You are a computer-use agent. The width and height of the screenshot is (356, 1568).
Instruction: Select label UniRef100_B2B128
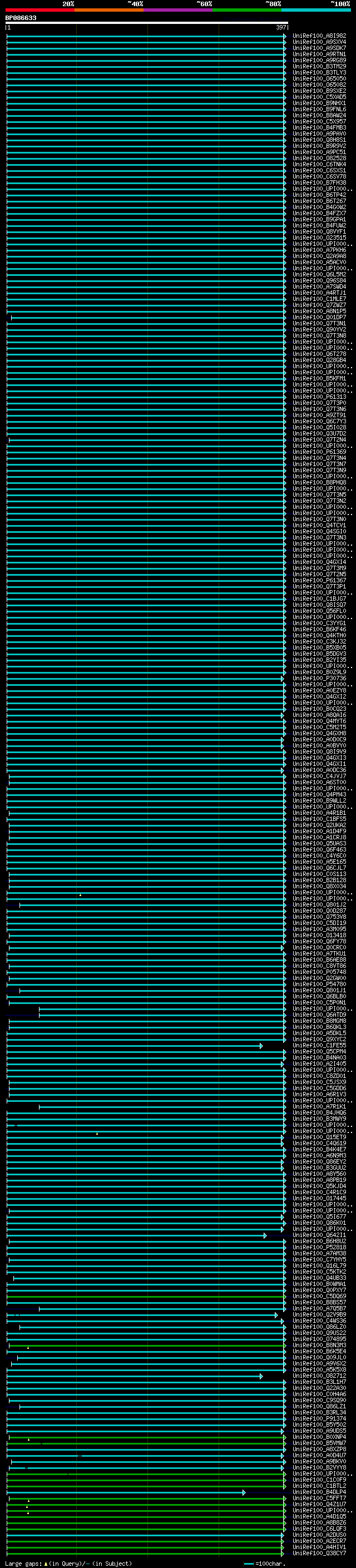click(x=319, y=879)
